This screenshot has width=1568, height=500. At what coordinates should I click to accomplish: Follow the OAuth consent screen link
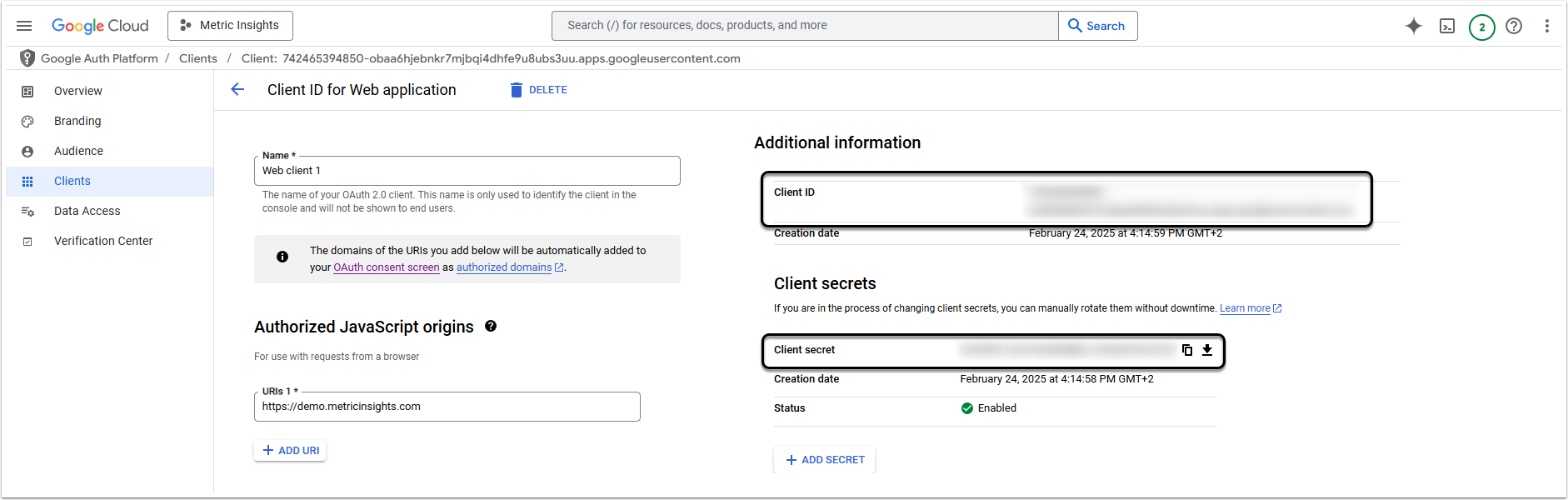click(x=386, y=267)
